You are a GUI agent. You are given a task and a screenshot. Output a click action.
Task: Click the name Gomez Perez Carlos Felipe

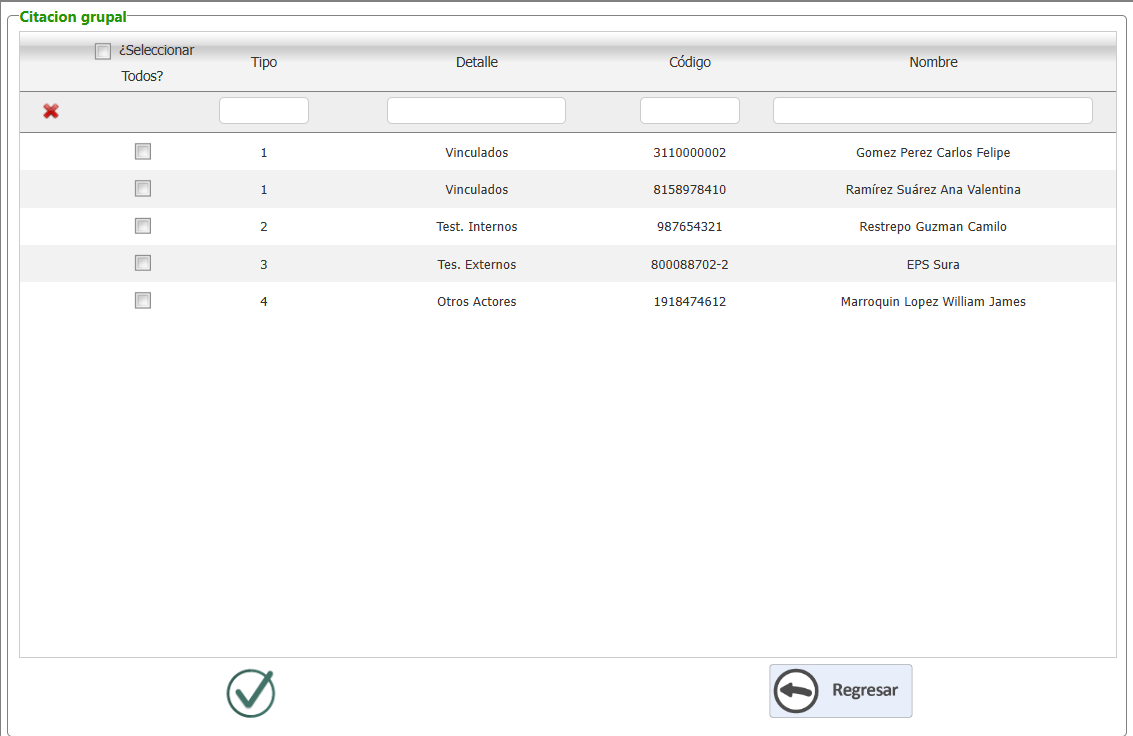(933, 152)
